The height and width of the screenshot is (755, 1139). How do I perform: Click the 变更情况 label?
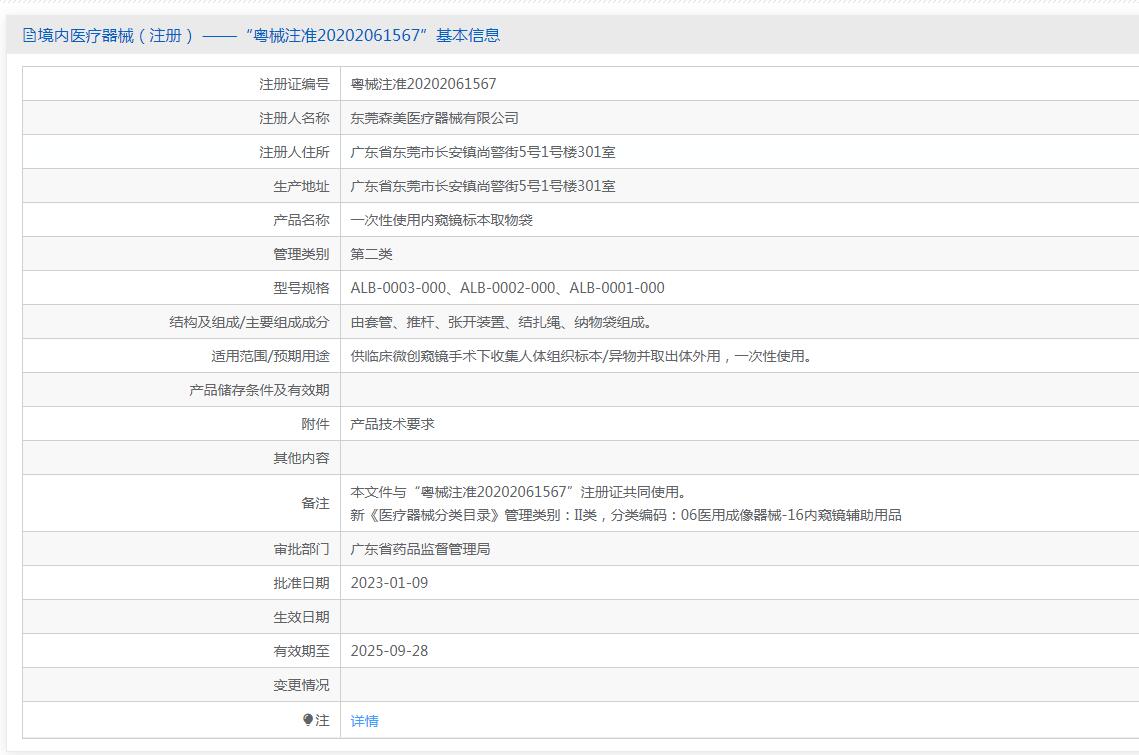(301, 685)
